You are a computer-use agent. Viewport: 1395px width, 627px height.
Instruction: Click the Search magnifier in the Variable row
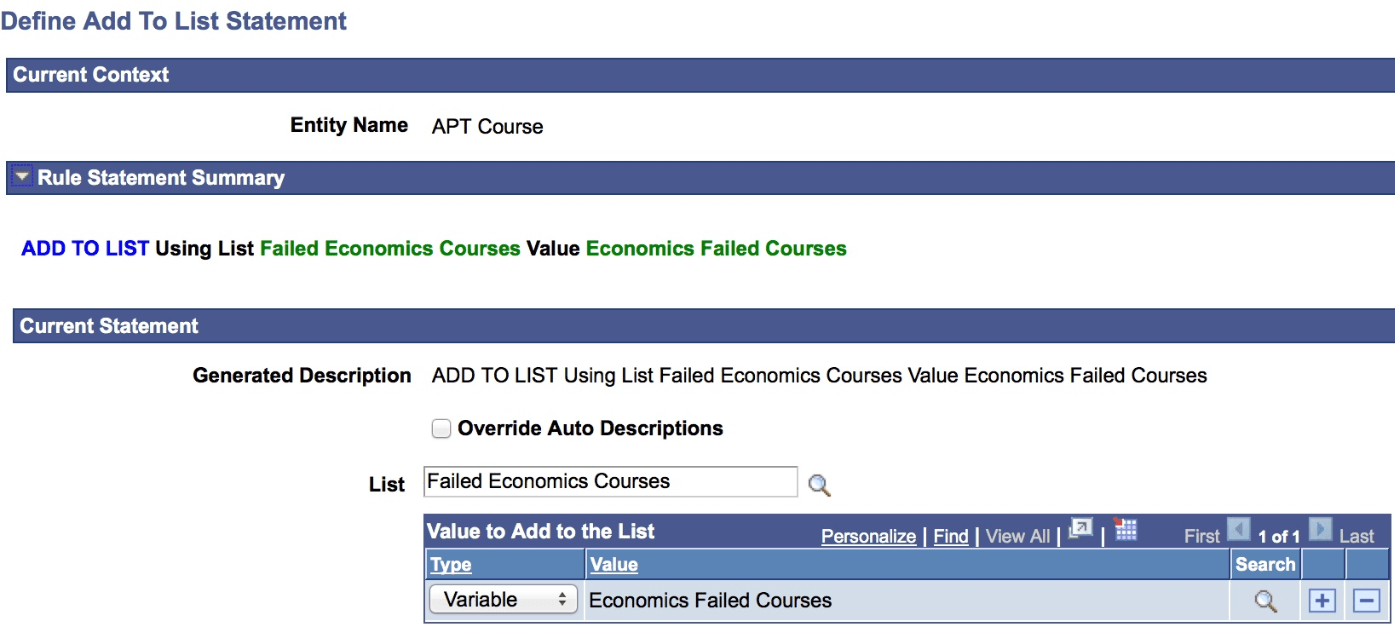(x=1264, y=601)
